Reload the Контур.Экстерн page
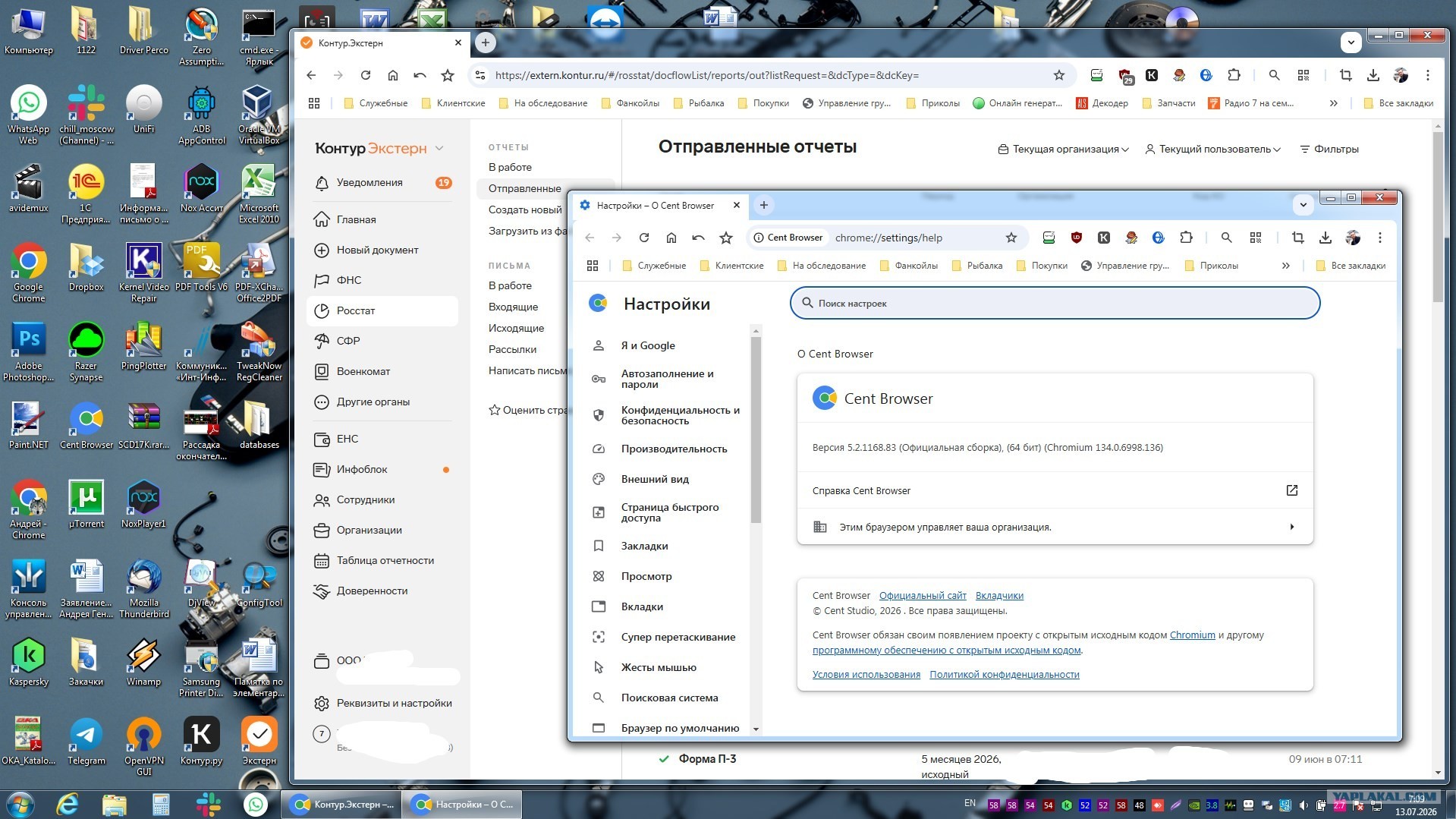The image size is (1456, 819). coord(366,75)
